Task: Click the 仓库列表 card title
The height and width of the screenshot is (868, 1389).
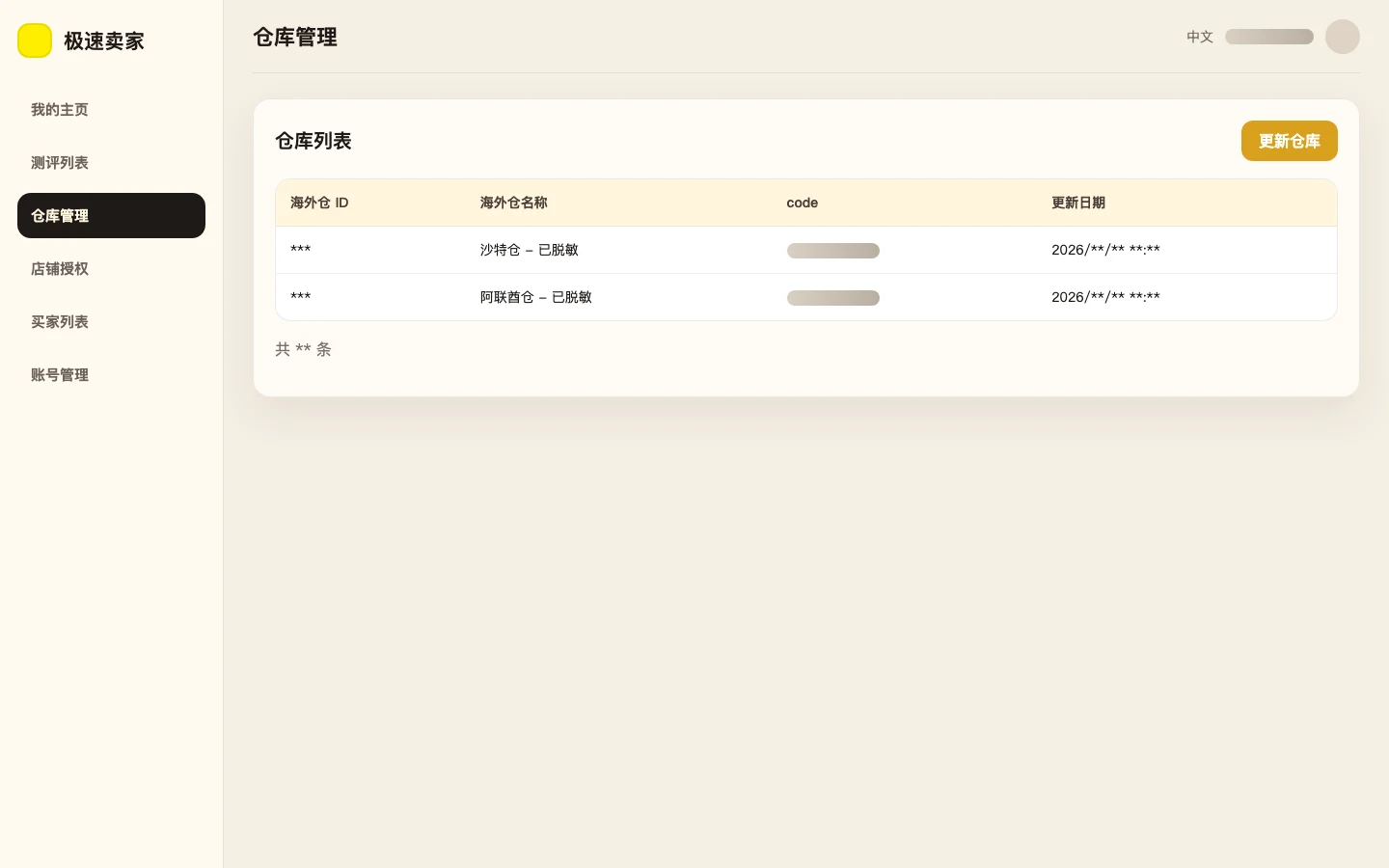Action: click(313, 141)
